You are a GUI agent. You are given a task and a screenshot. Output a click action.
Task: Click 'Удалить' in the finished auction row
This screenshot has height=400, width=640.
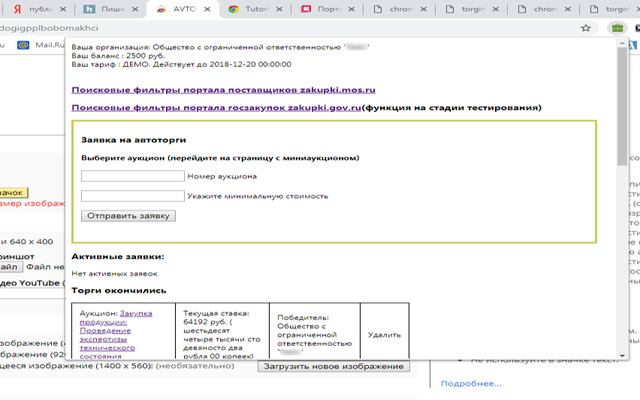[x=384, y=335]
